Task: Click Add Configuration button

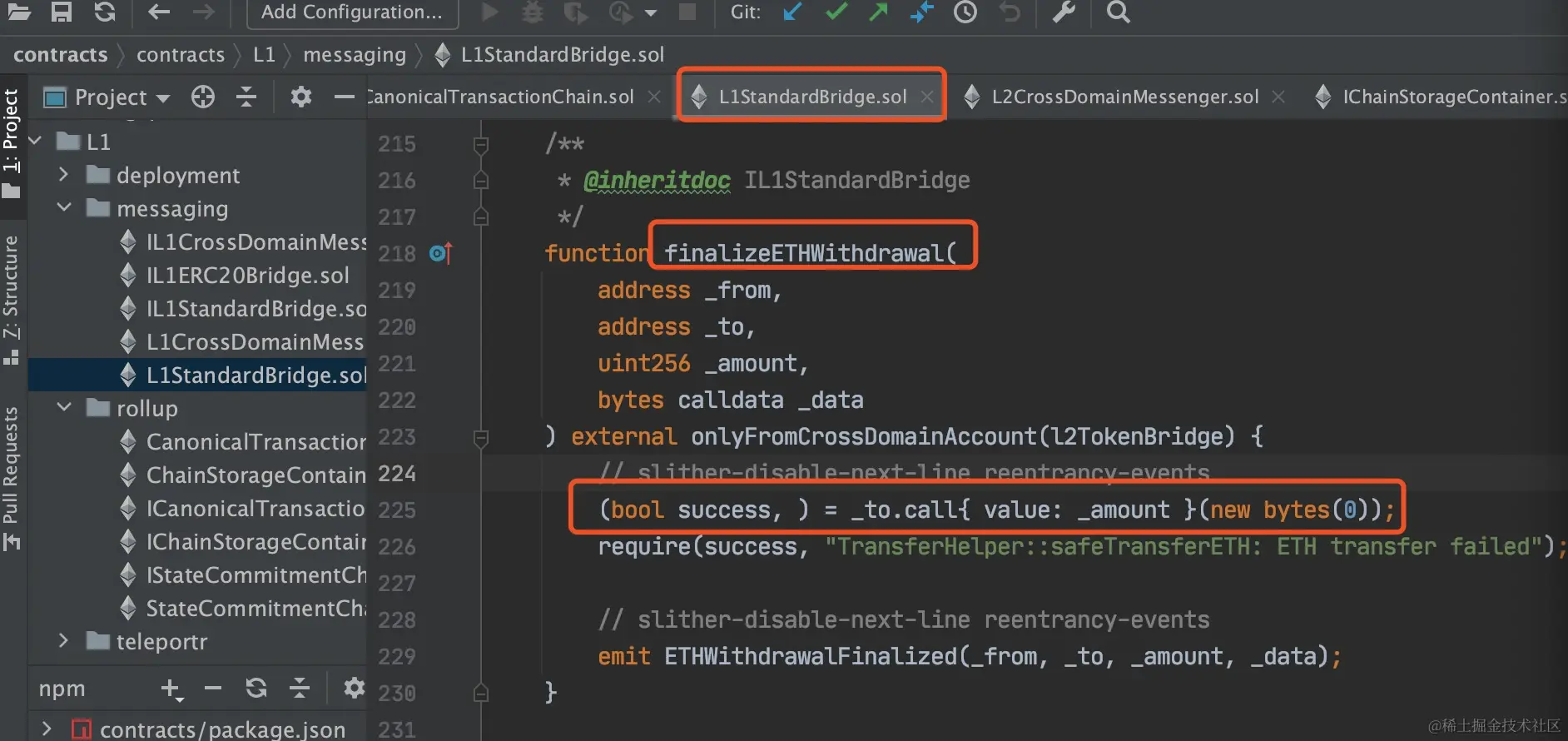Action: click(x=352, y=12)
